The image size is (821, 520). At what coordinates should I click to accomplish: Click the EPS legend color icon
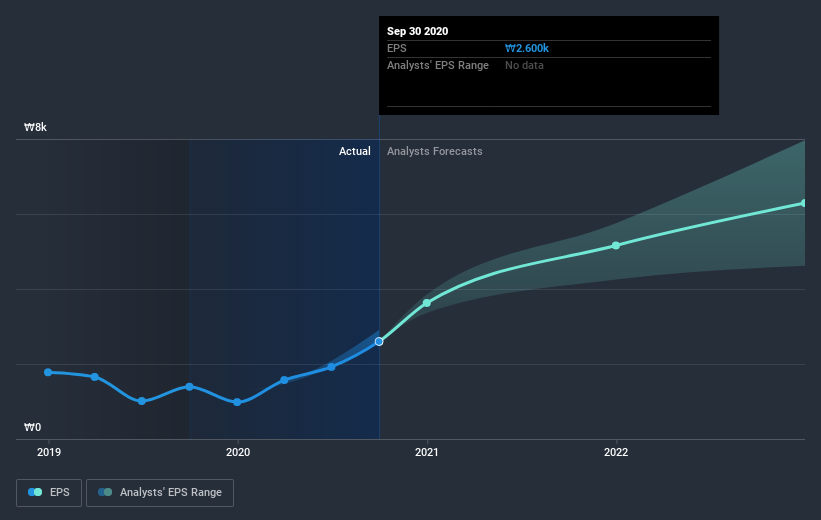(35, 492)
